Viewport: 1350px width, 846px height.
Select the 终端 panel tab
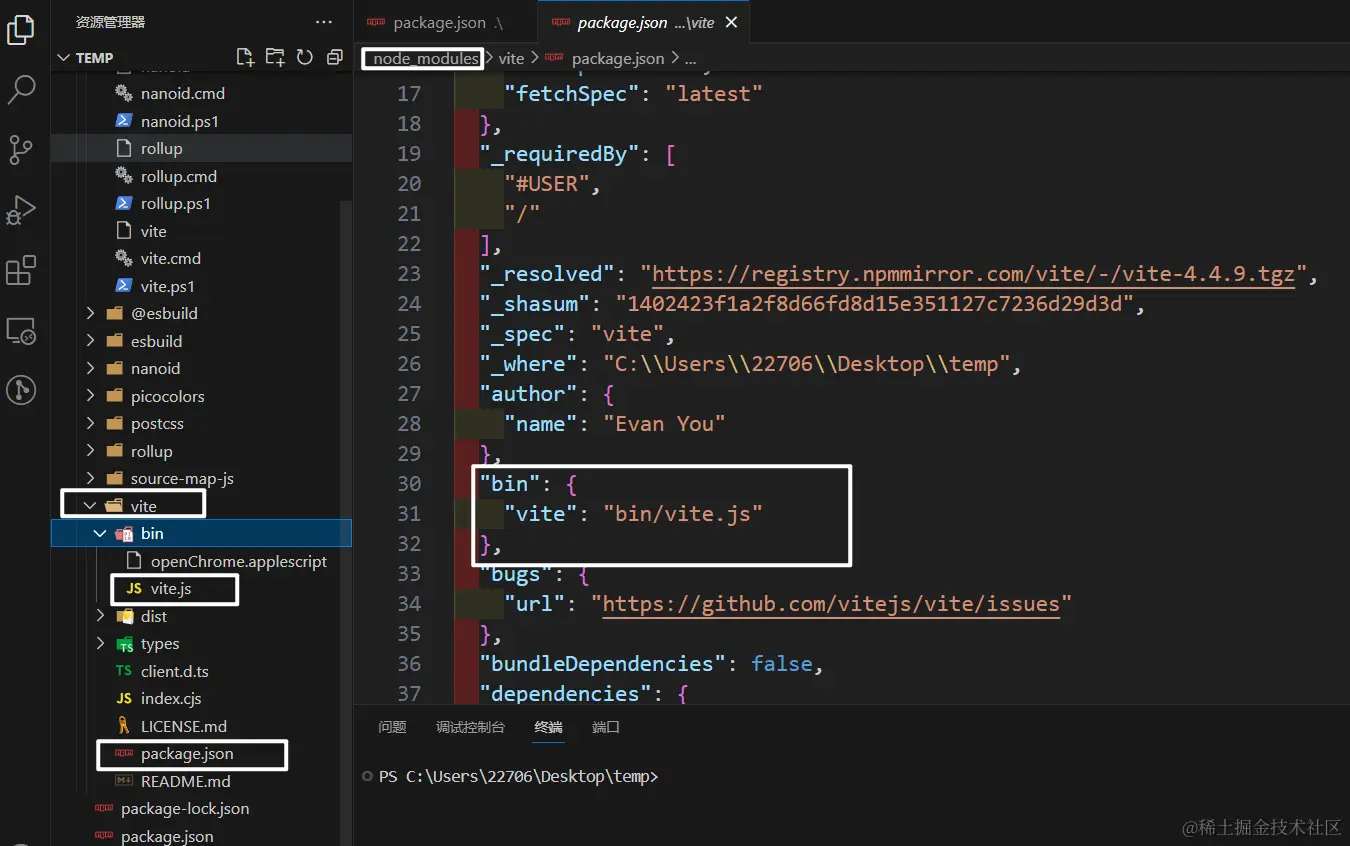pyautogui.click(x=548, y=727)
